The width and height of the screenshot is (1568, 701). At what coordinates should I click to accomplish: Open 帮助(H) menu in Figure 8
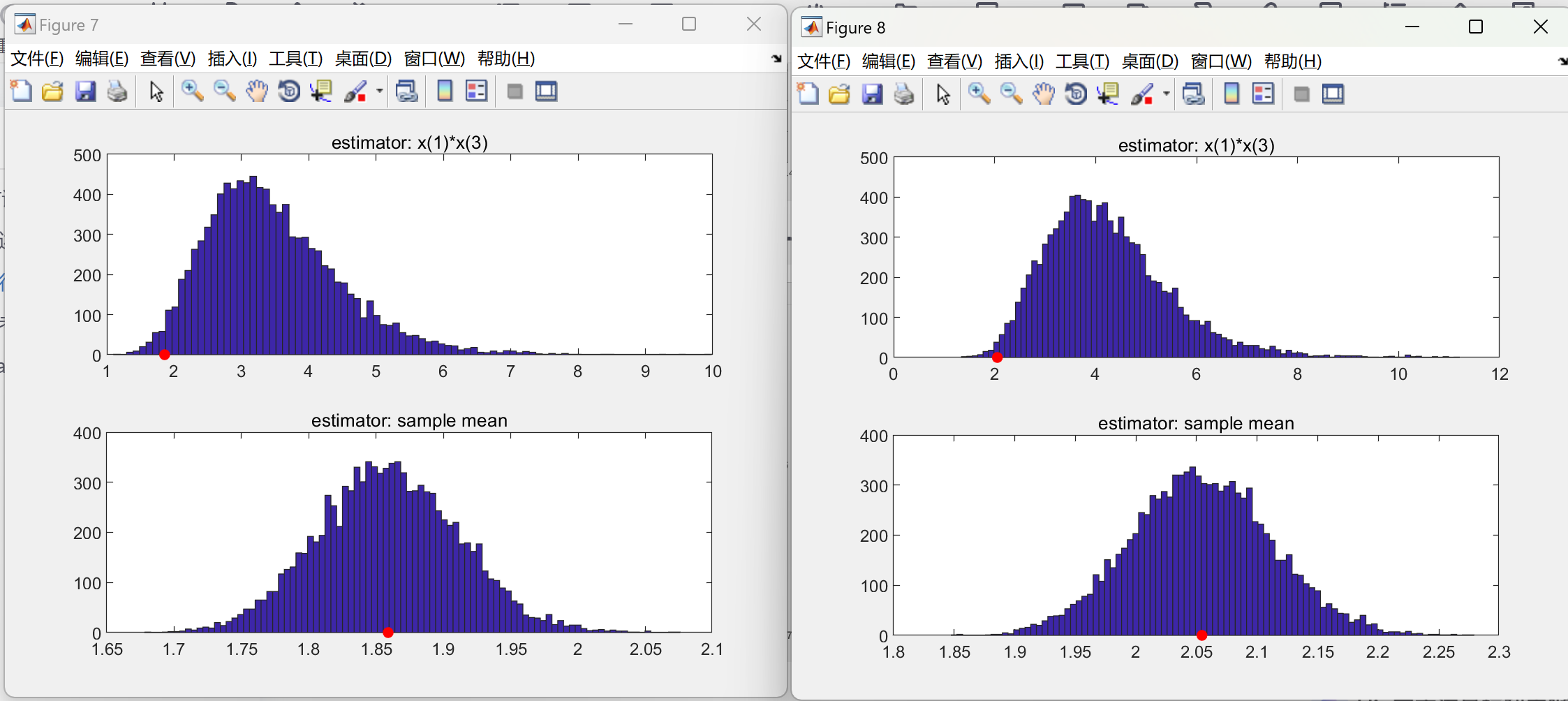1293,61
